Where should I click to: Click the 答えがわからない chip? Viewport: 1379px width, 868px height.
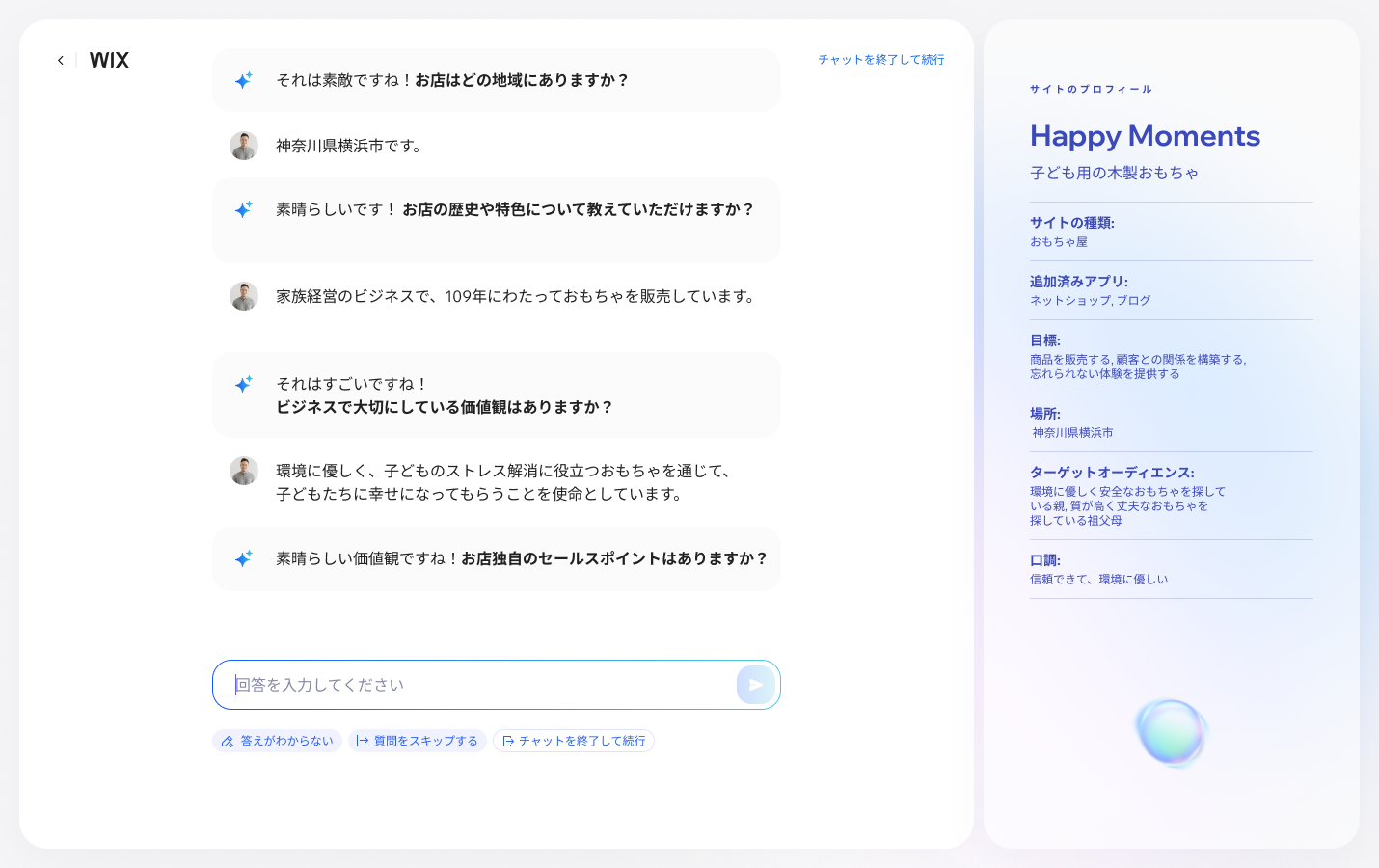[x=278, y=741]
